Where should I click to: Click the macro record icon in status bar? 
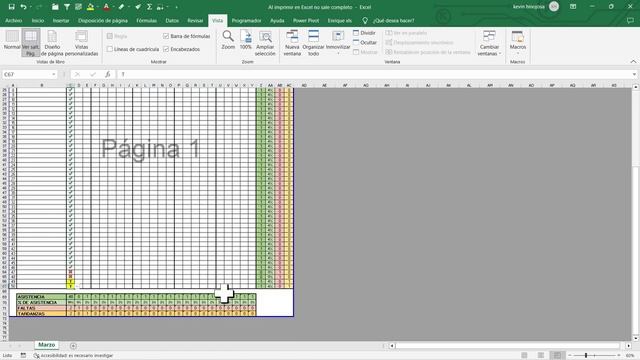pyautogui.click(x=23, y=356)
